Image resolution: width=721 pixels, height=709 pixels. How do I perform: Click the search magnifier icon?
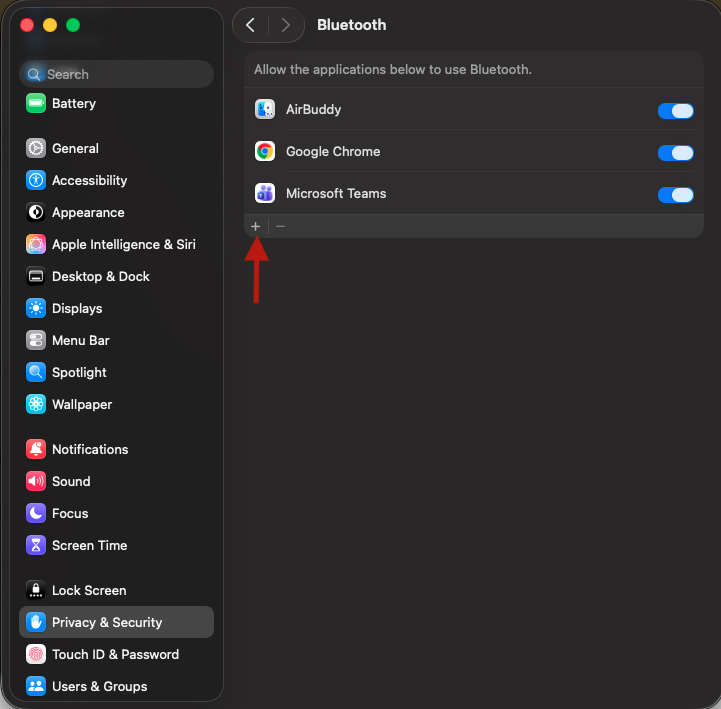pyautogui.click(x=34, y=74)
